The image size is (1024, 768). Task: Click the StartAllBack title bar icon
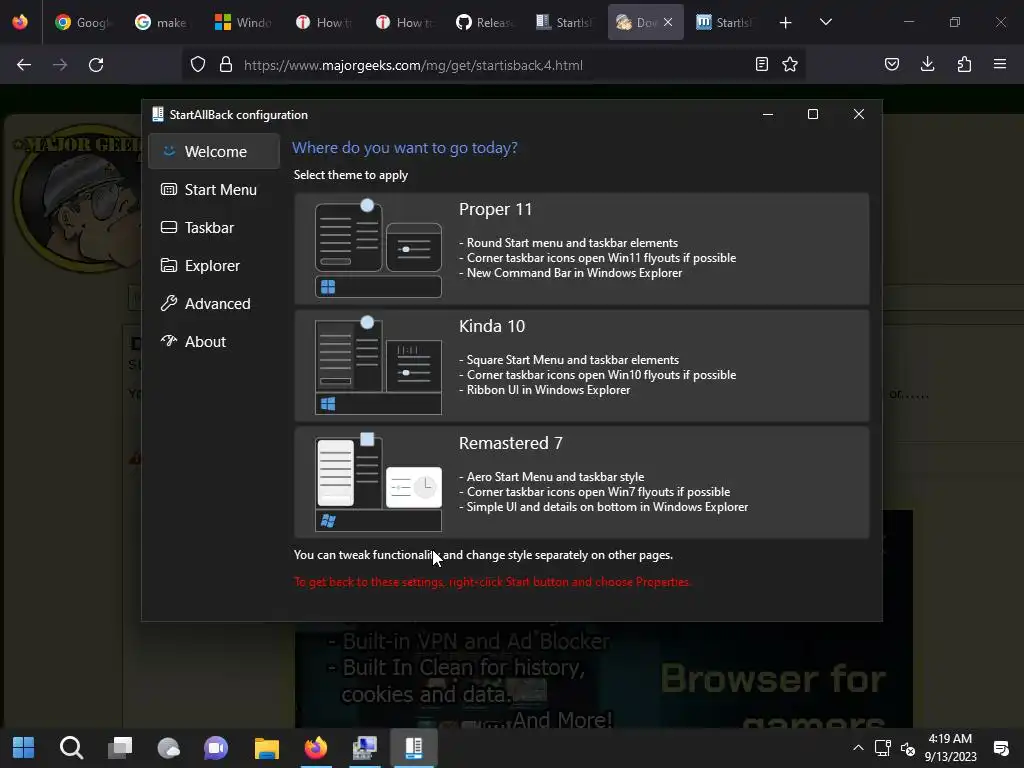point(157,114)
